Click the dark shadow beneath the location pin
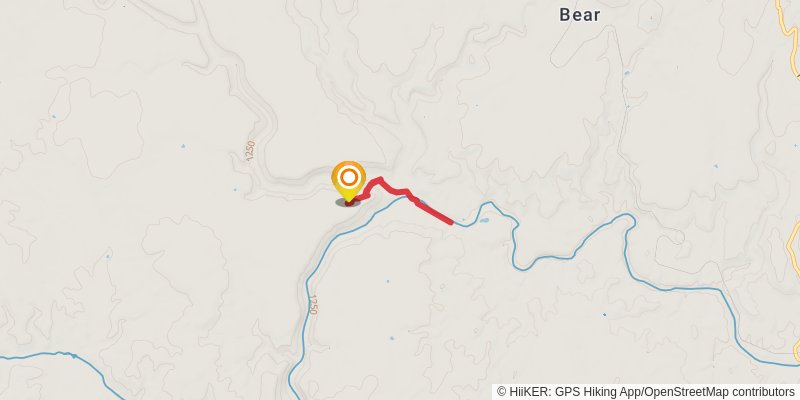Screen dimensions: 800x400 348,202
